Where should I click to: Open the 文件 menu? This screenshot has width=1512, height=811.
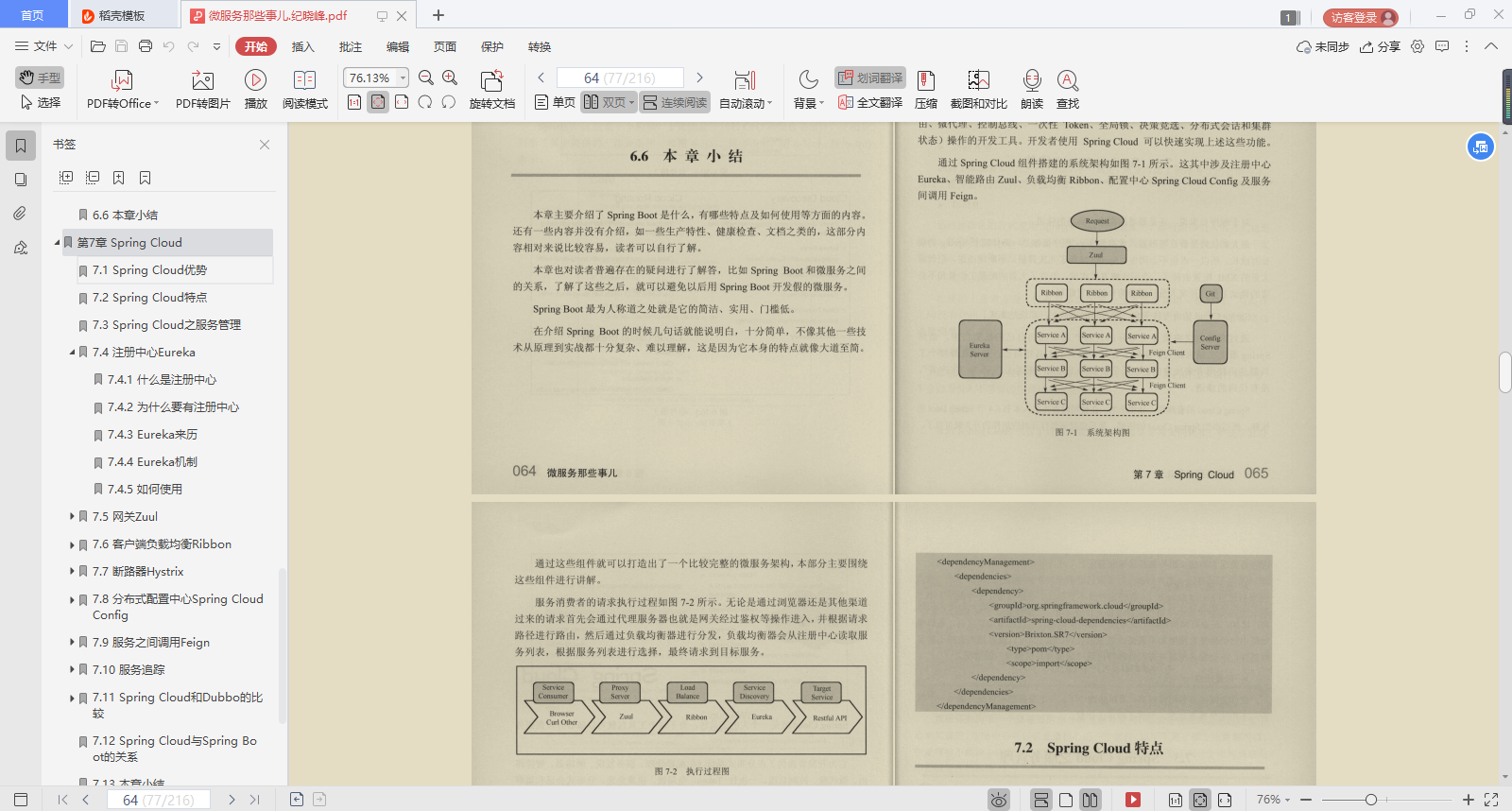click(x=44, y=45)
